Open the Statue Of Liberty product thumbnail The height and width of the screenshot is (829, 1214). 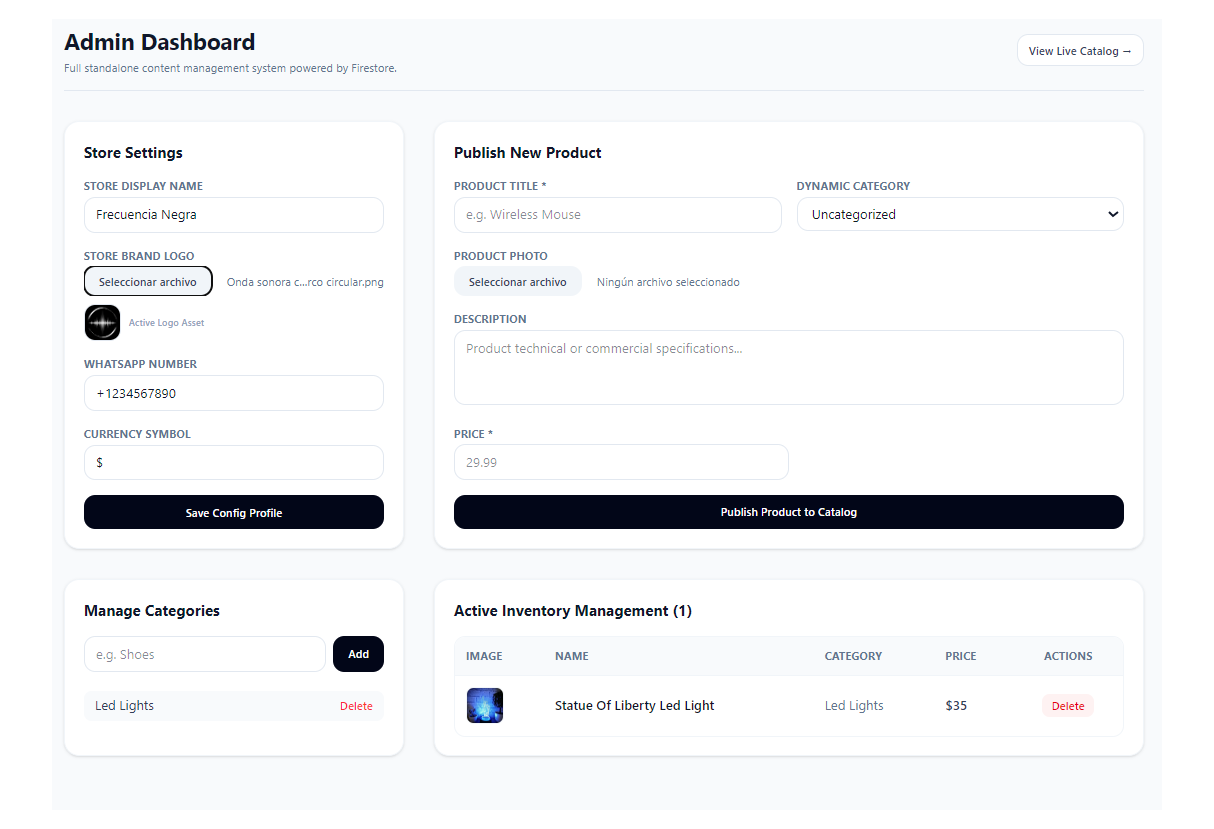tap(485, 705)
